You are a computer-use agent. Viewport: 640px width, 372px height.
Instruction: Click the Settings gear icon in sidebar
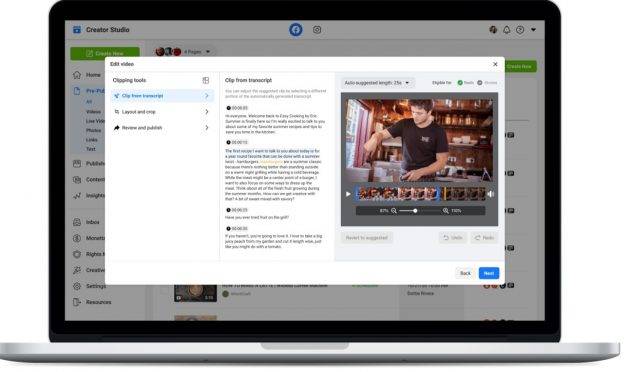pyautogui.click(x=77, y=286)
